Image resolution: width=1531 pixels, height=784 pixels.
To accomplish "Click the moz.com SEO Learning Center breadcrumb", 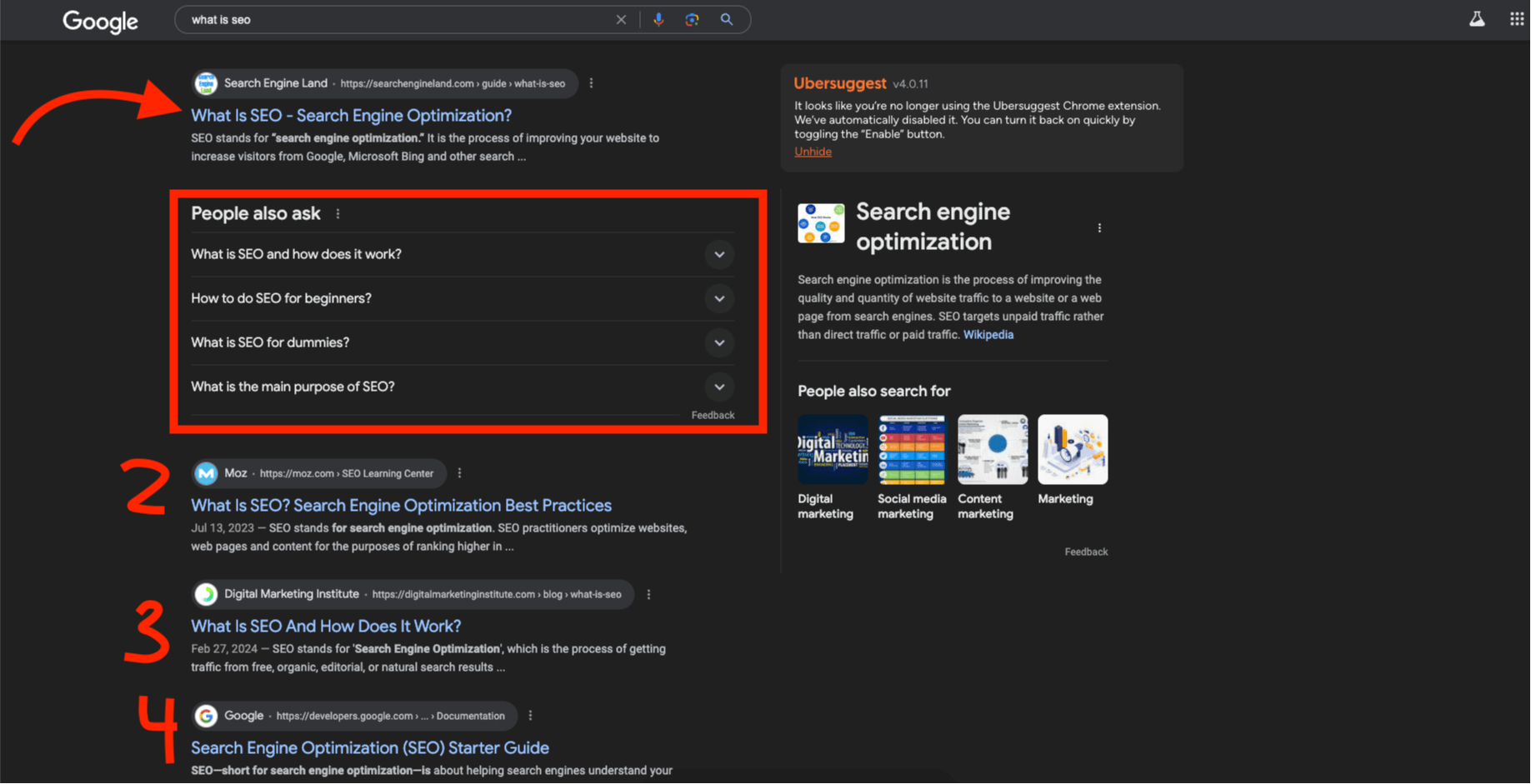I will point(347,473).
